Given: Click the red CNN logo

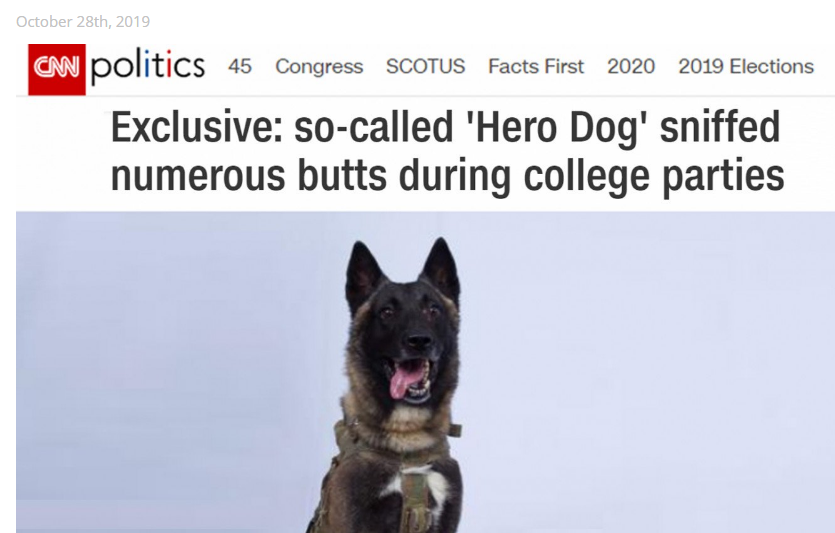Looking at the screenshot, I should point(56,69).
